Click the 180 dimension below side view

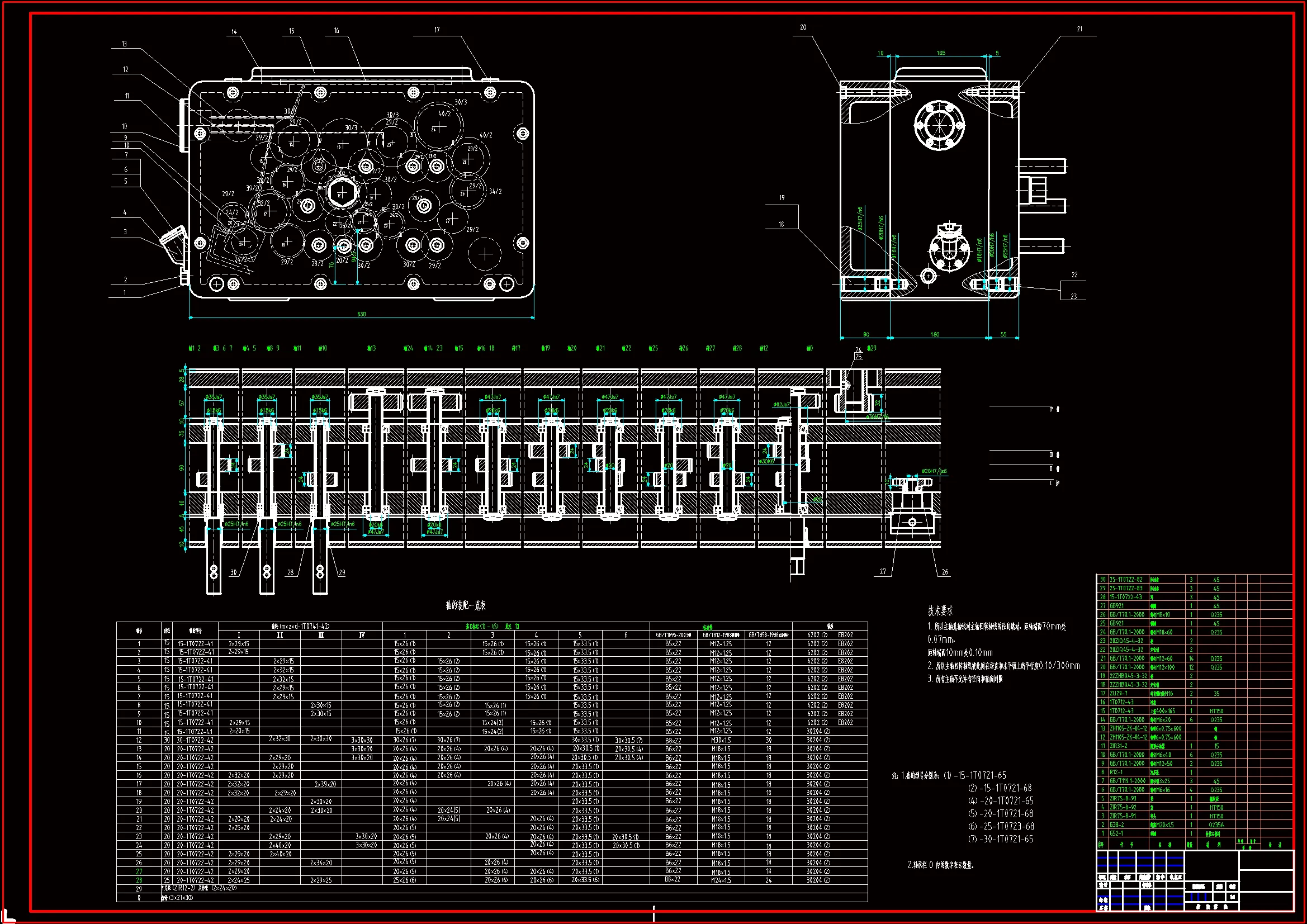935,335
